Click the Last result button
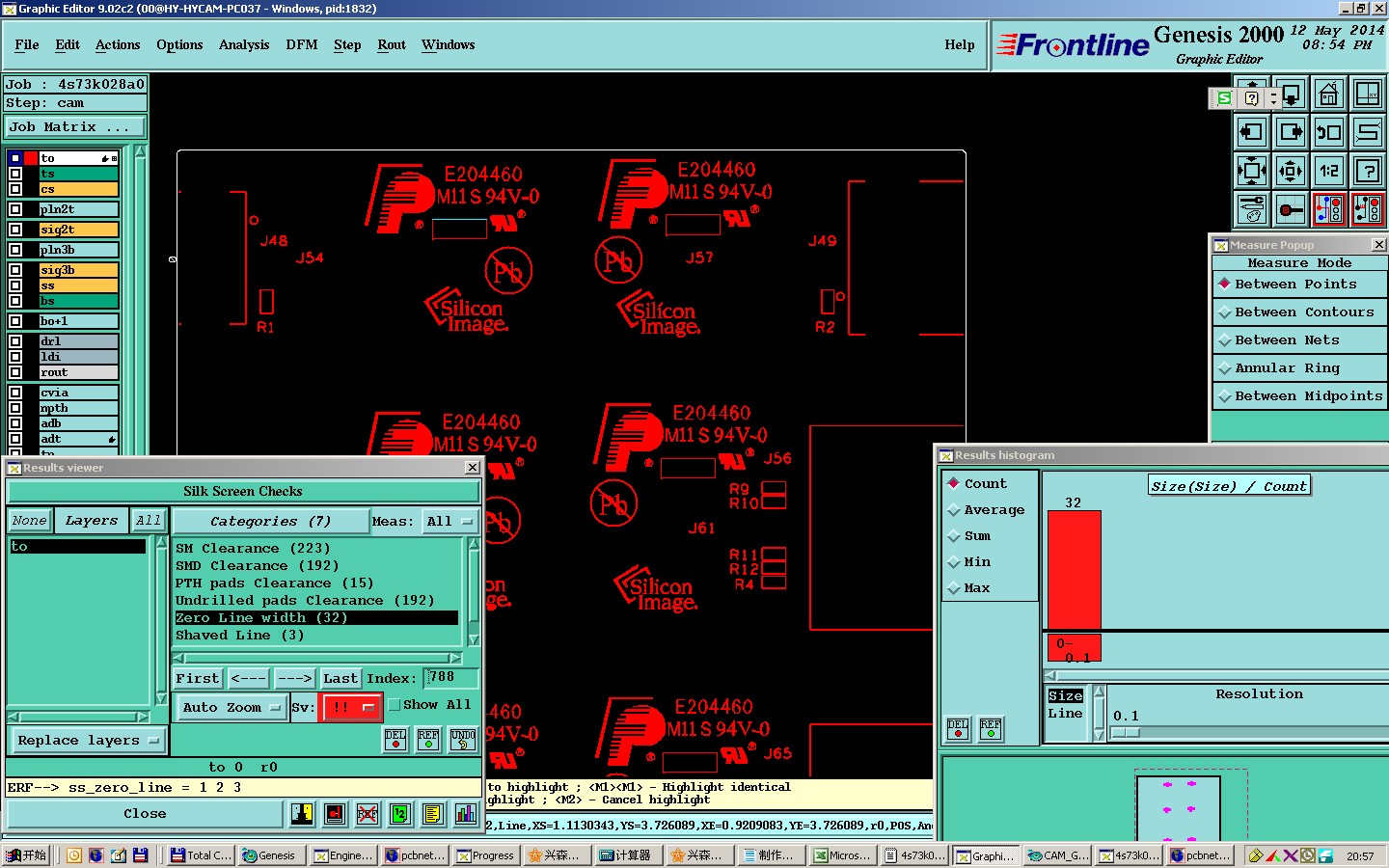Image resolution: width=1389 pixels, height=868 pixels. click(x=340, y=679)
